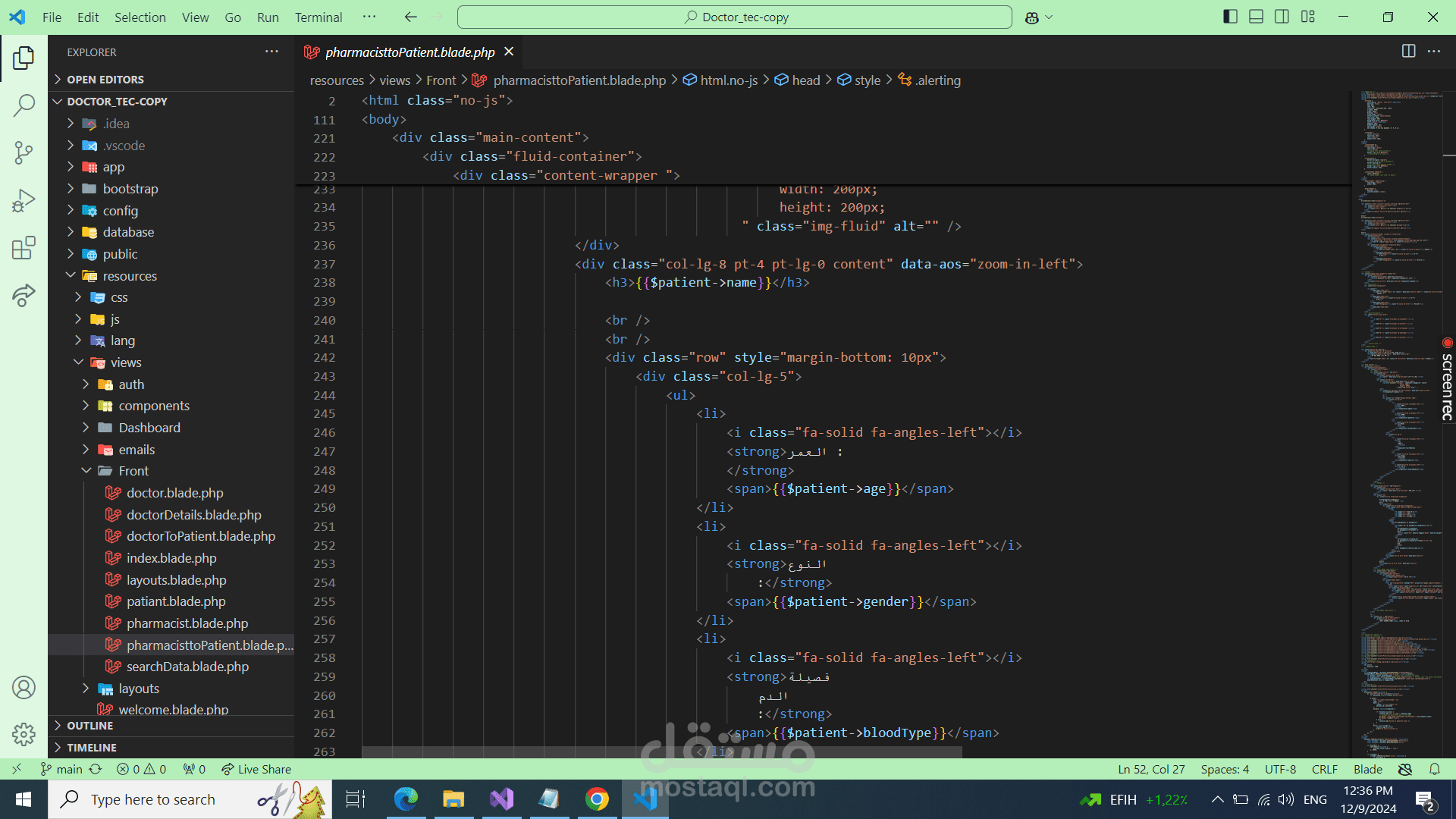Expand the OPEN EDITORS section
The image size is (1456, 819).
point(105,80)
